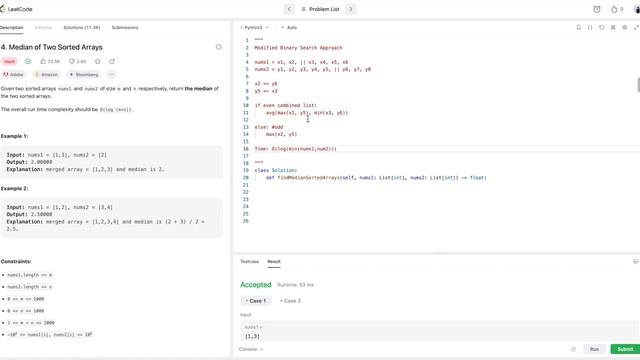Go to the previous problem arrow
640x360 pixels.
(289, 9)
